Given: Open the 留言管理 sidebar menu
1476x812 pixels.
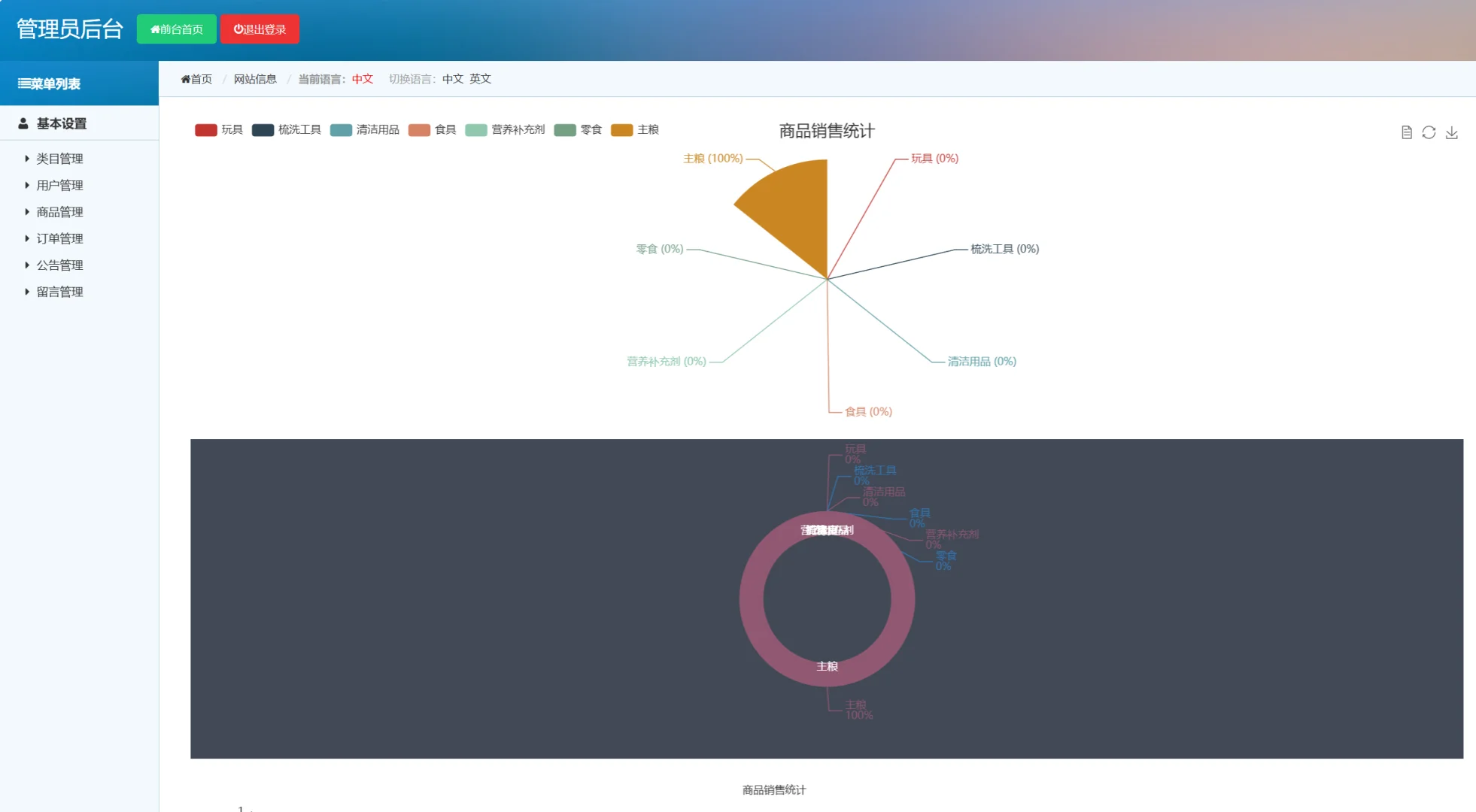Looking at the screenshot, I should 59,292.
